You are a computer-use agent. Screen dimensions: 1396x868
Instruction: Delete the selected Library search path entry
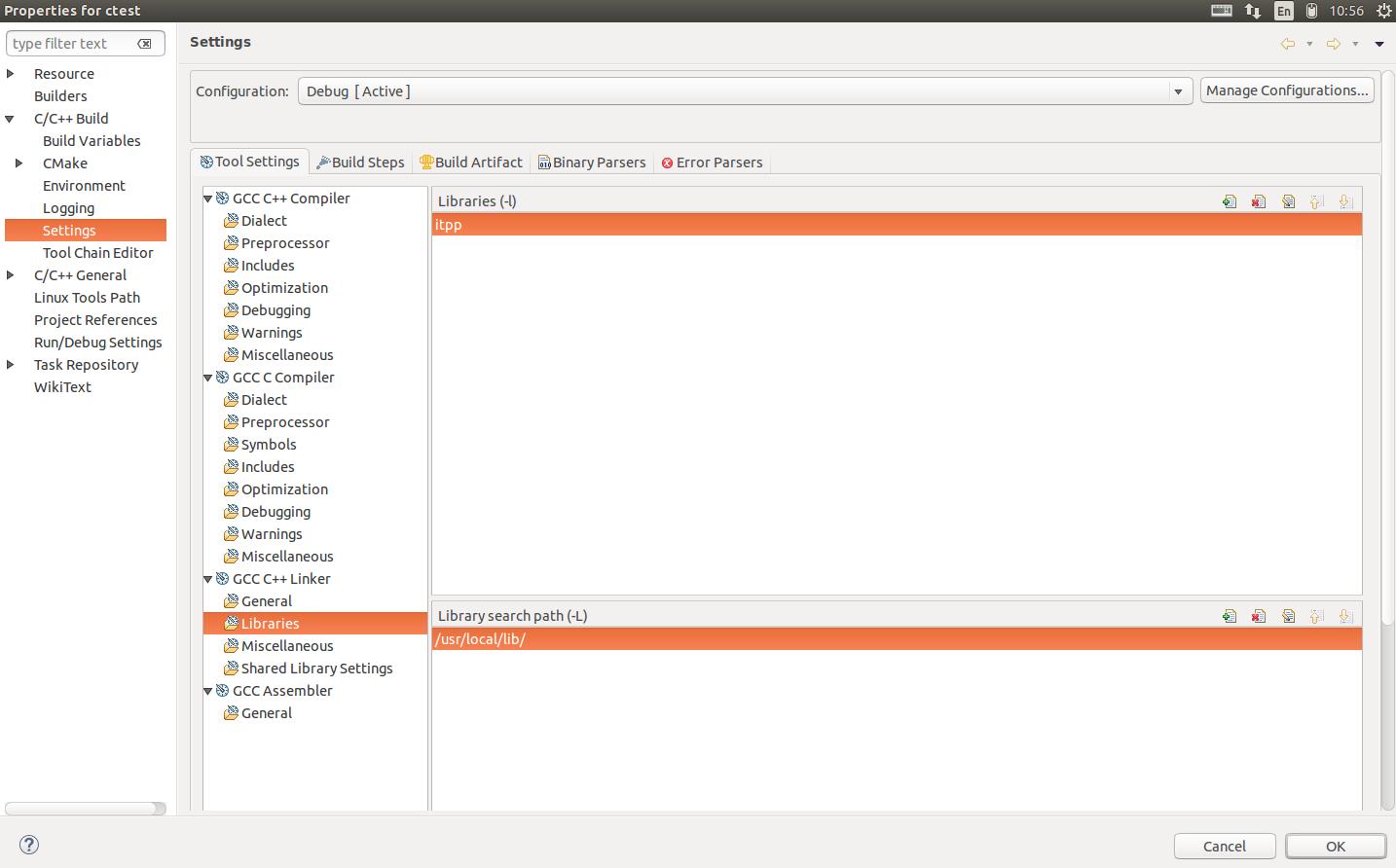[1259, 616]
